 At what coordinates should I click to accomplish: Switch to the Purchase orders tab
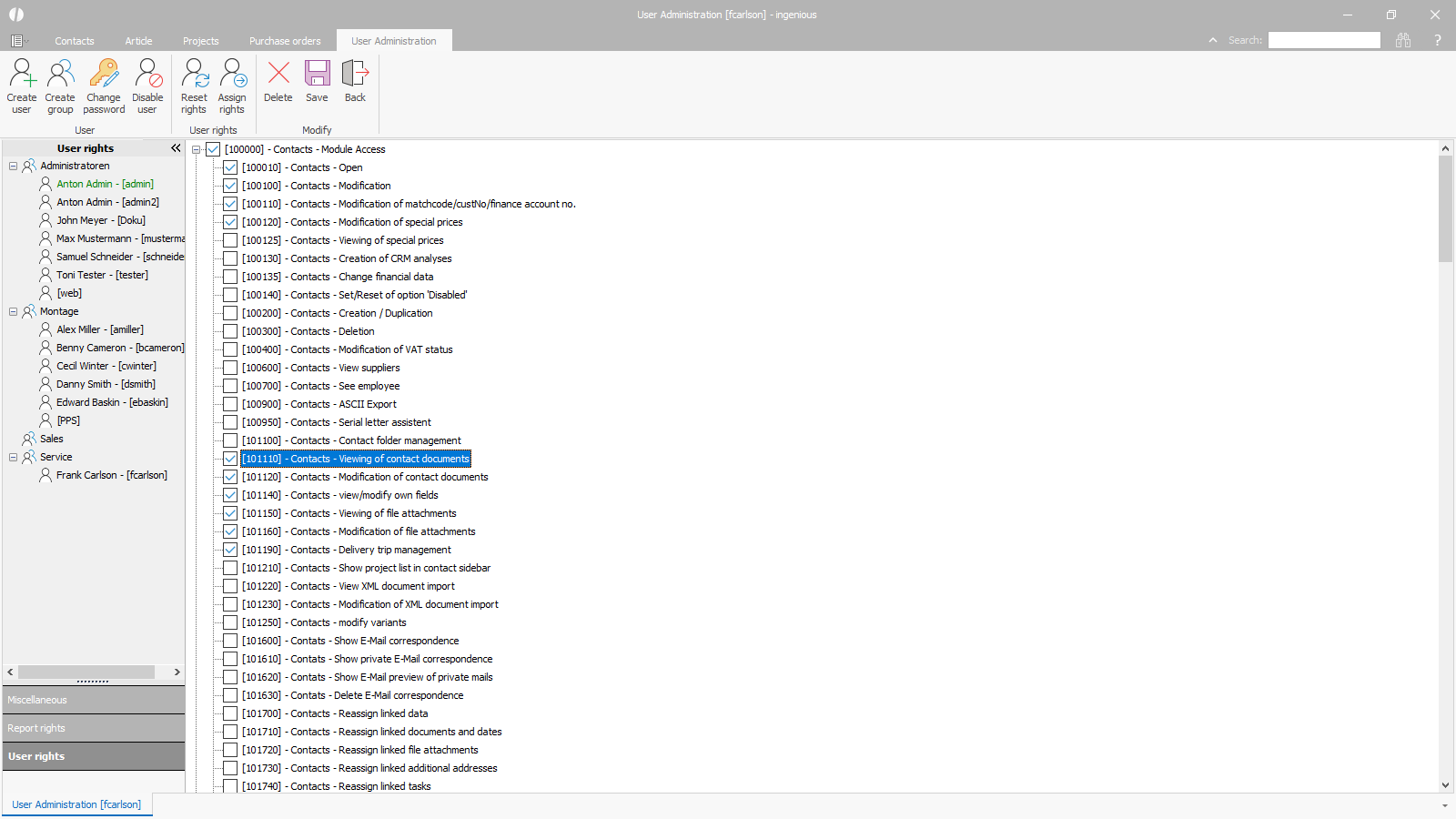285,41
